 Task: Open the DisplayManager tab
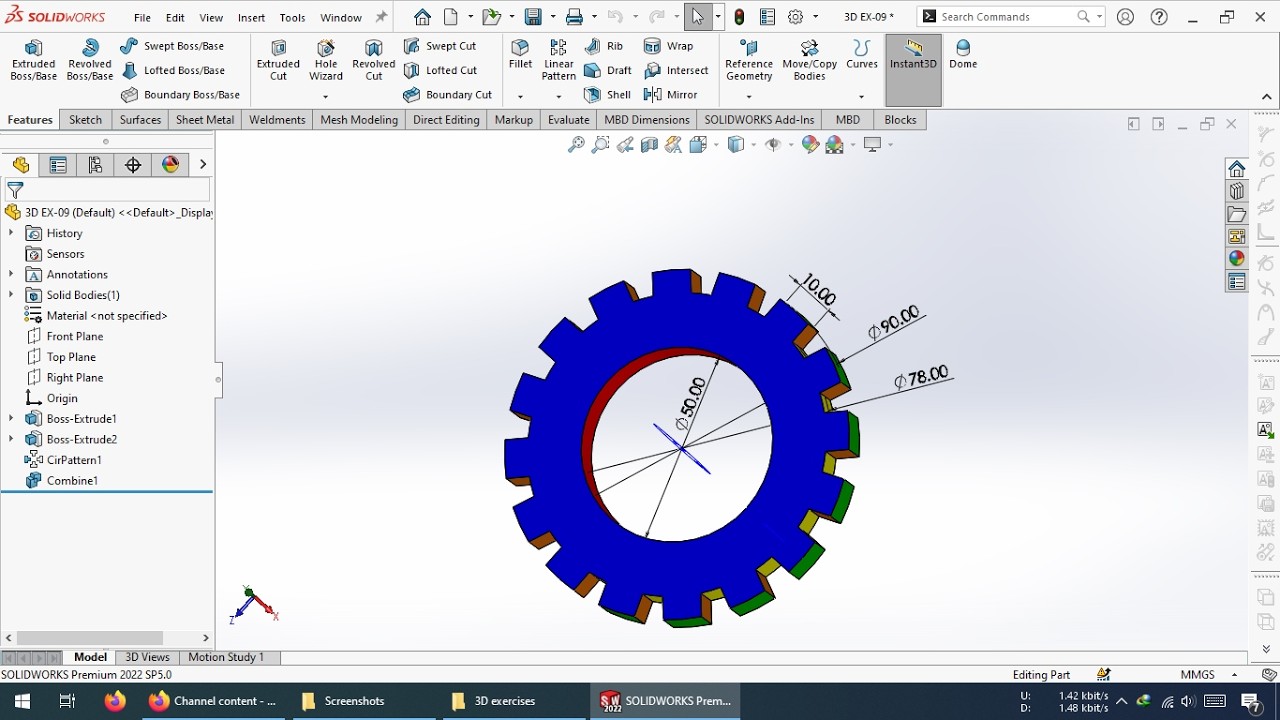click(x=171, y=165)
